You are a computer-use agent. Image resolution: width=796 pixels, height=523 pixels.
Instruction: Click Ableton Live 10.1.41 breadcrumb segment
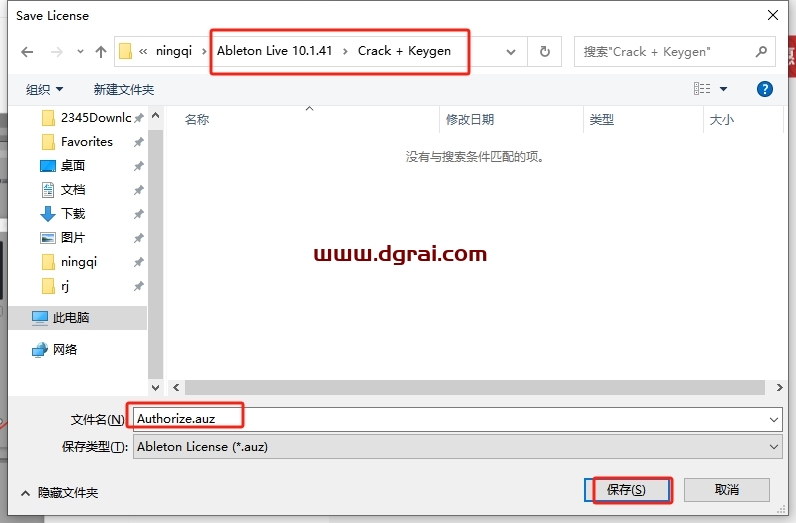(x=274, y=51)
